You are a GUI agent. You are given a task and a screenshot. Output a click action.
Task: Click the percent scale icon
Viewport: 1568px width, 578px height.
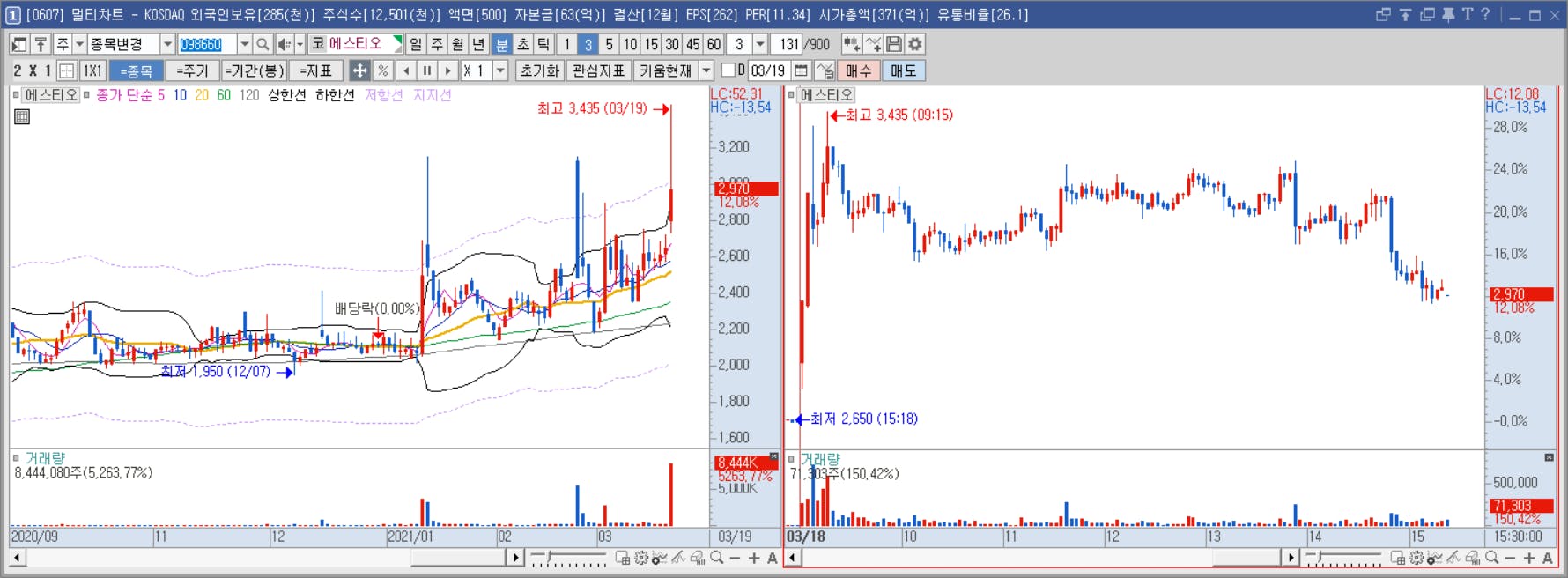click(382, 70)
